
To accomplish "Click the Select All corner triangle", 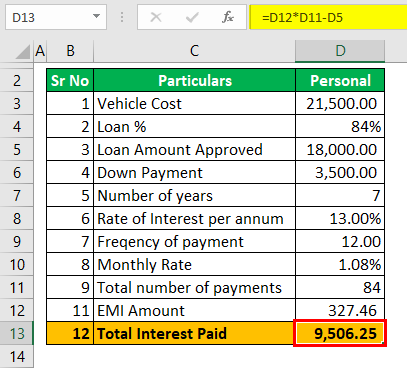I will [23, 52].
